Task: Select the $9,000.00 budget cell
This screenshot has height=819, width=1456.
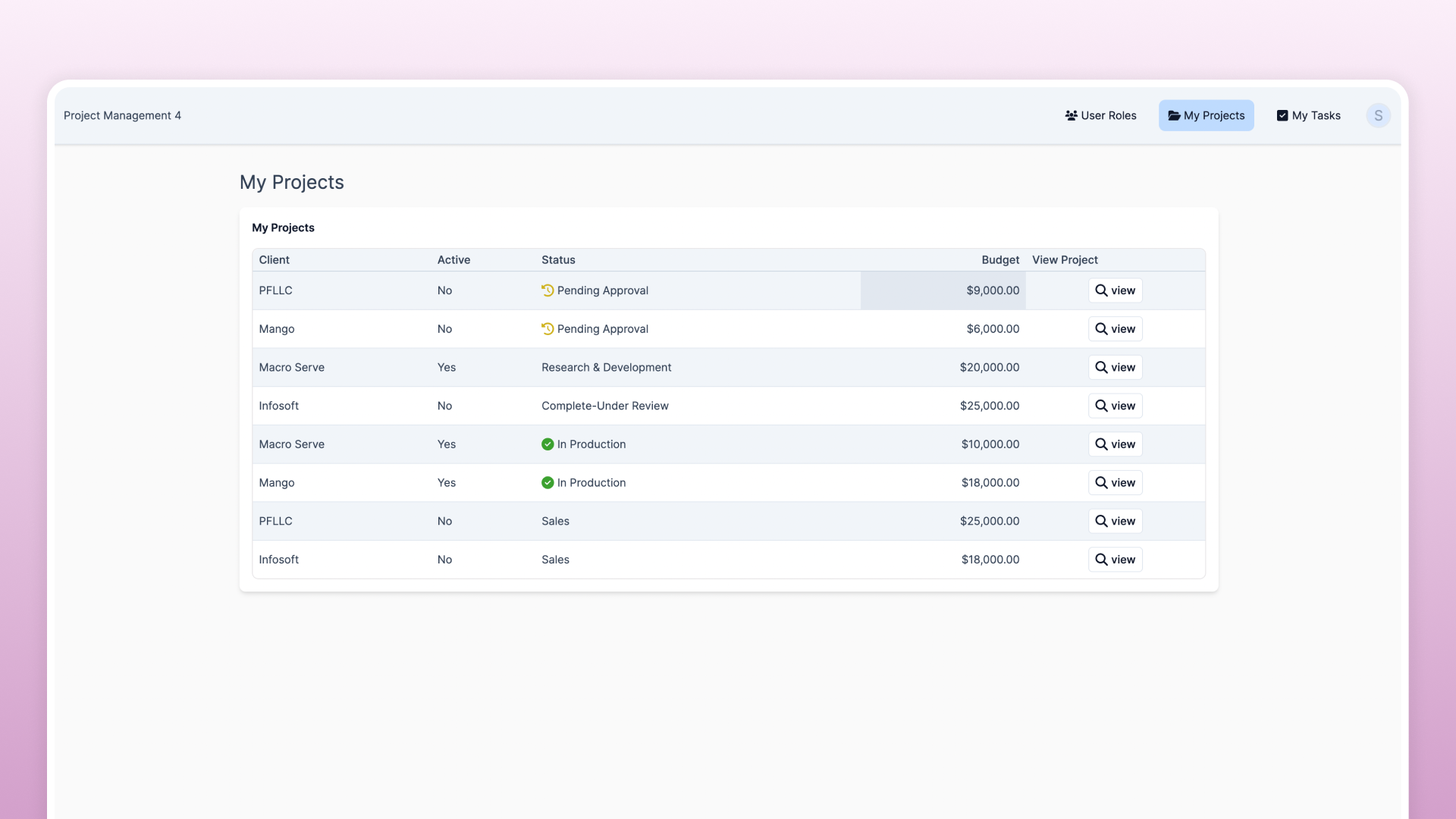Action: tap(943, 290)
